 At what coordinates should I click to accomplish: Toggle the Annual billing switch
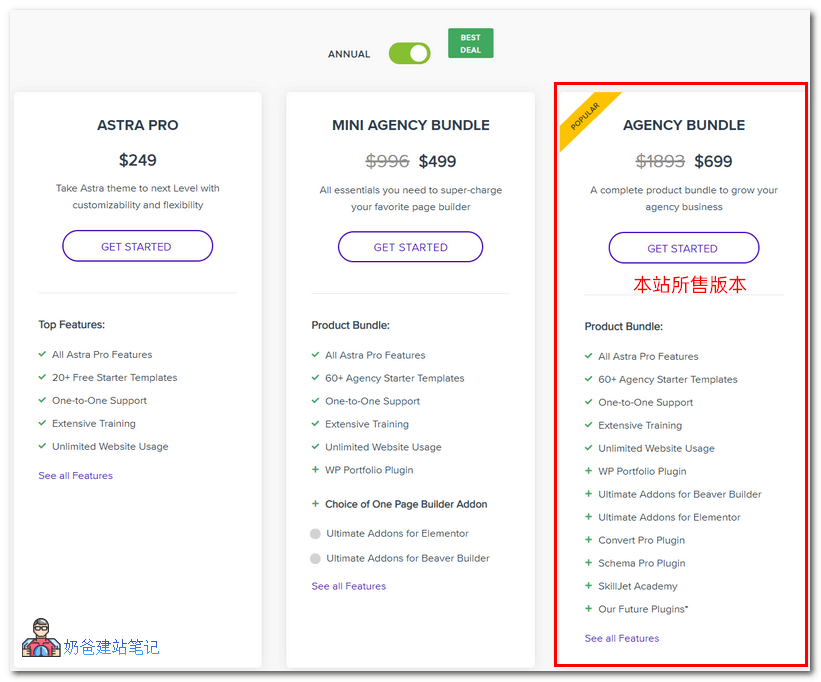(409, 53)
